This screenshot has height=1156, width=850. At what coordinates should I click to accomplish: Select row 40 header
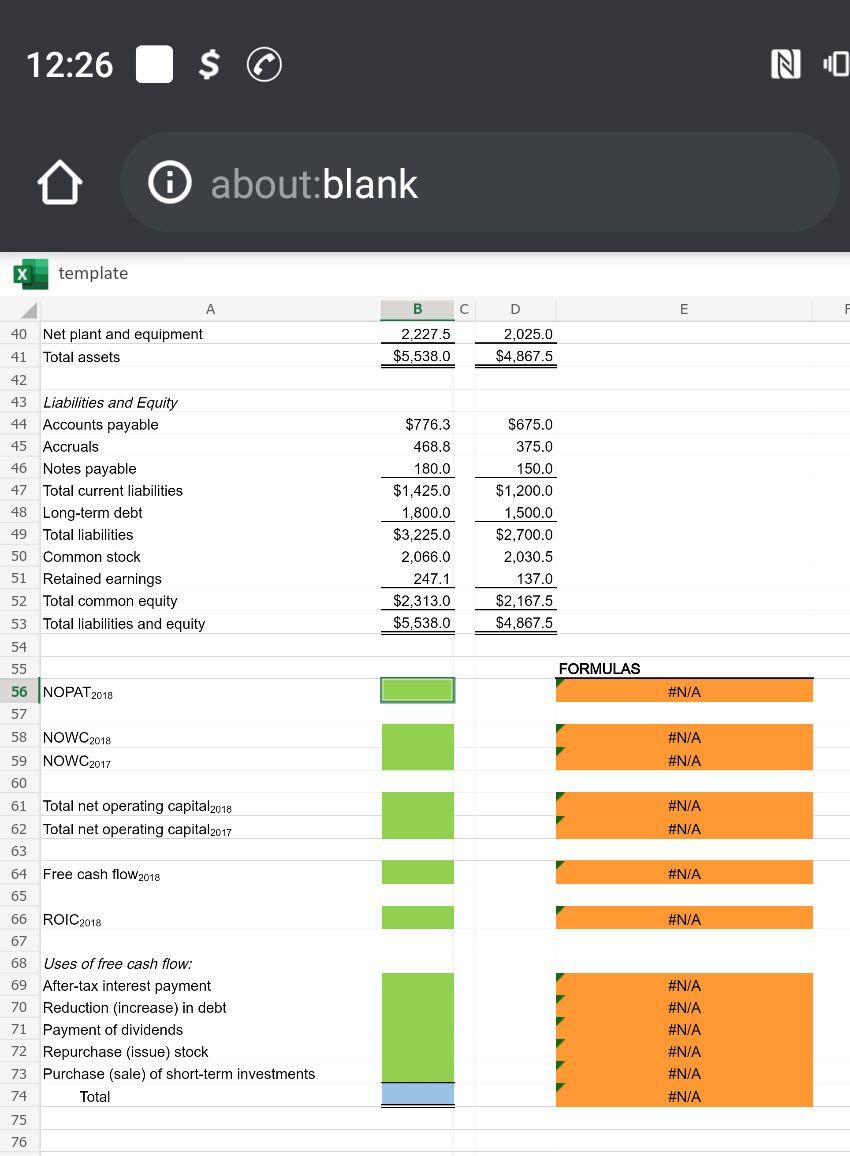[x=18, y=334]
